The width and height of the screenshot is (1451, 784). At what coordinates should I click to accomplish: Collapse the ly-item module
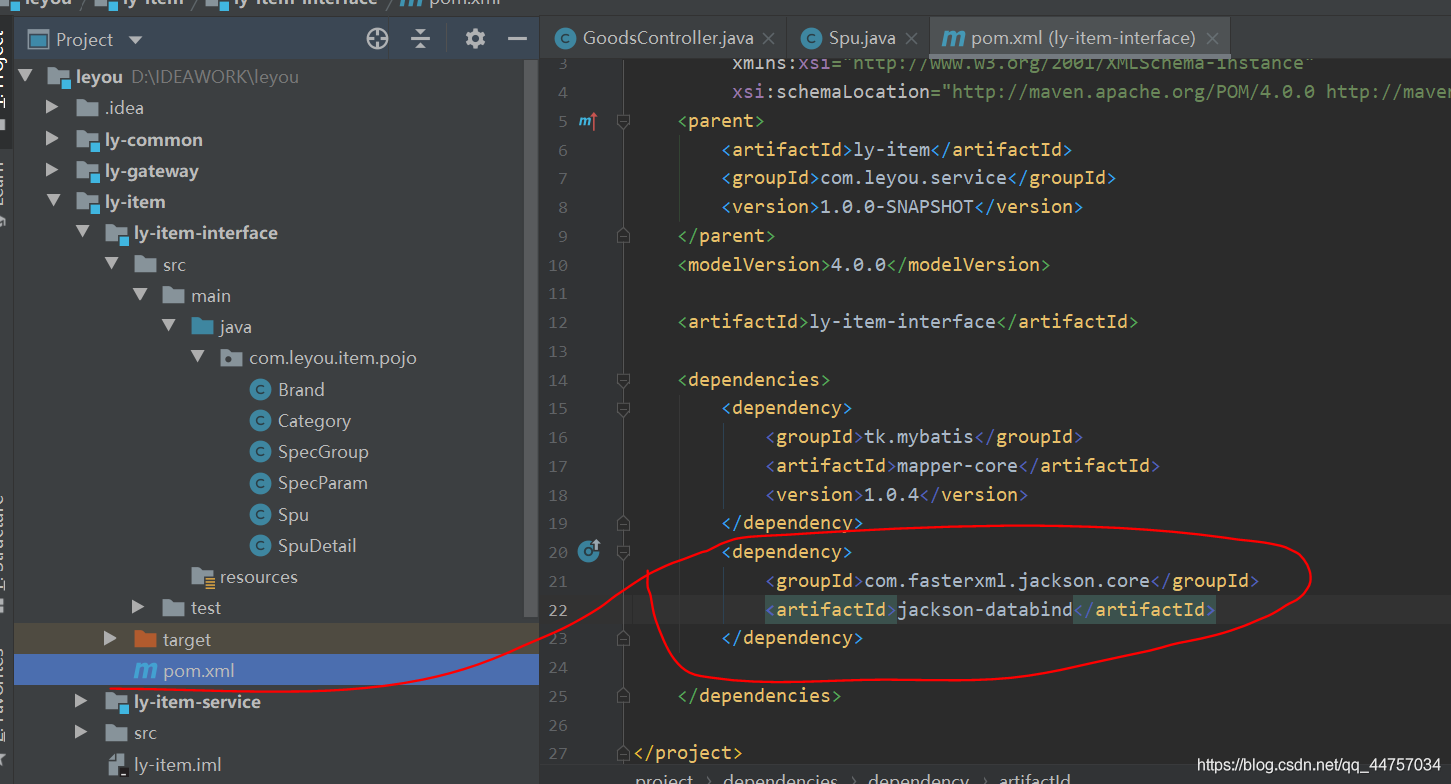click(53, 202)
